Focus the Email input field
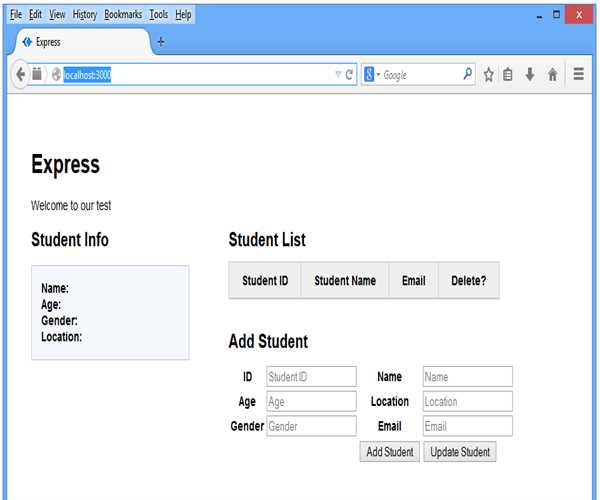600x500 pixels. [x=467, y=426]
